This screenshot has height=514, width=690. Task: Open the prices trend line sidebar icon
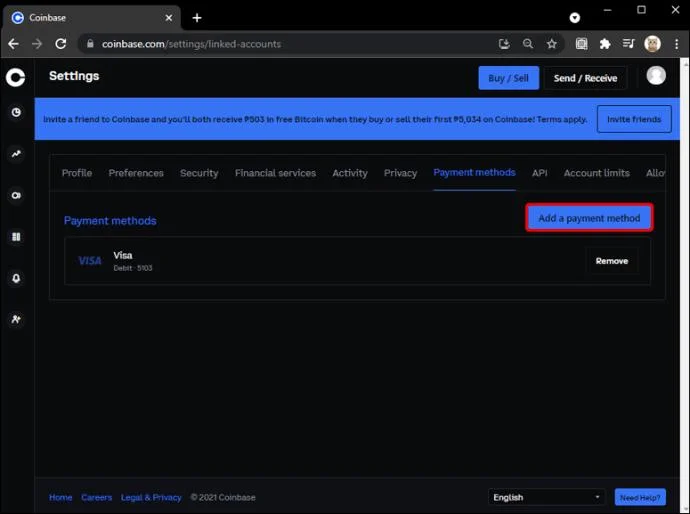tap(16, 154)
